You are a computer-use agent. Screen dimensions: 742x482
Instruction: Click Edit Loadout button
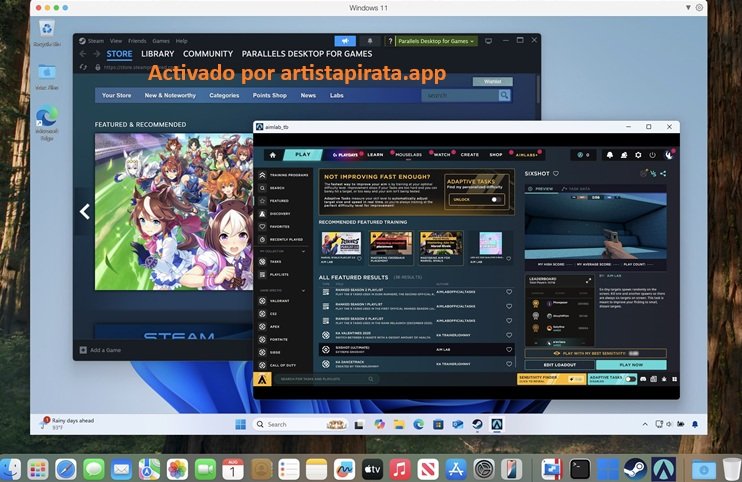coord(559,365)
